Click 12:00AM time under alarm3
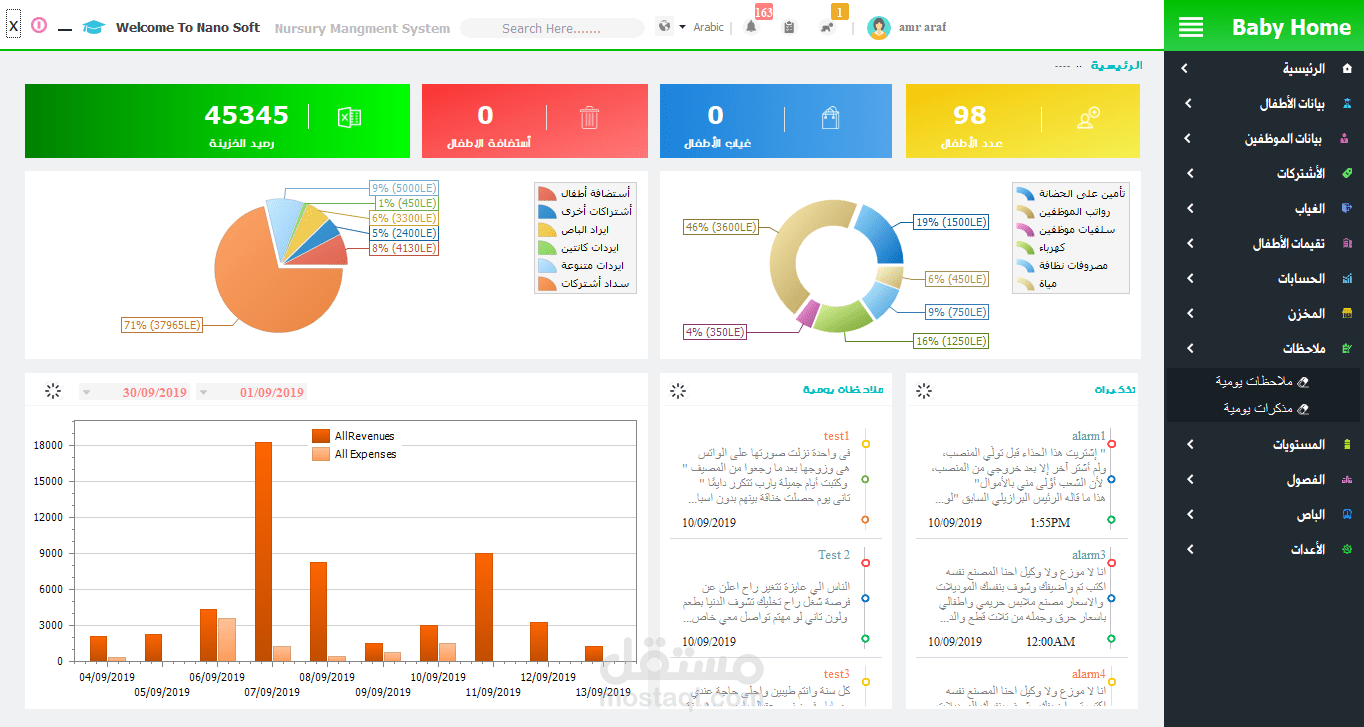Viewport: 1364px width, 727px height. [x=1050, y=641]
